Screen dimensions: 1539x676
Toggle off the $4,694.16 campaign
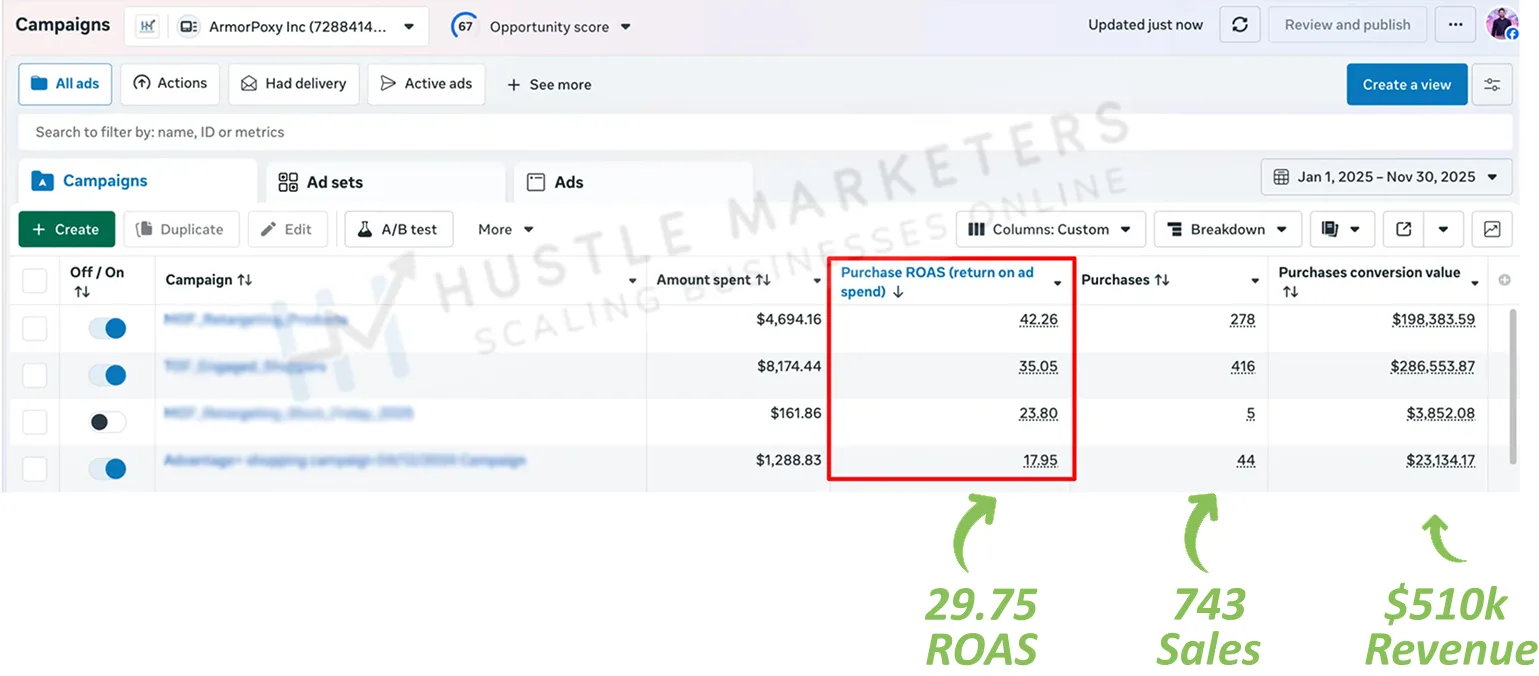107,328
